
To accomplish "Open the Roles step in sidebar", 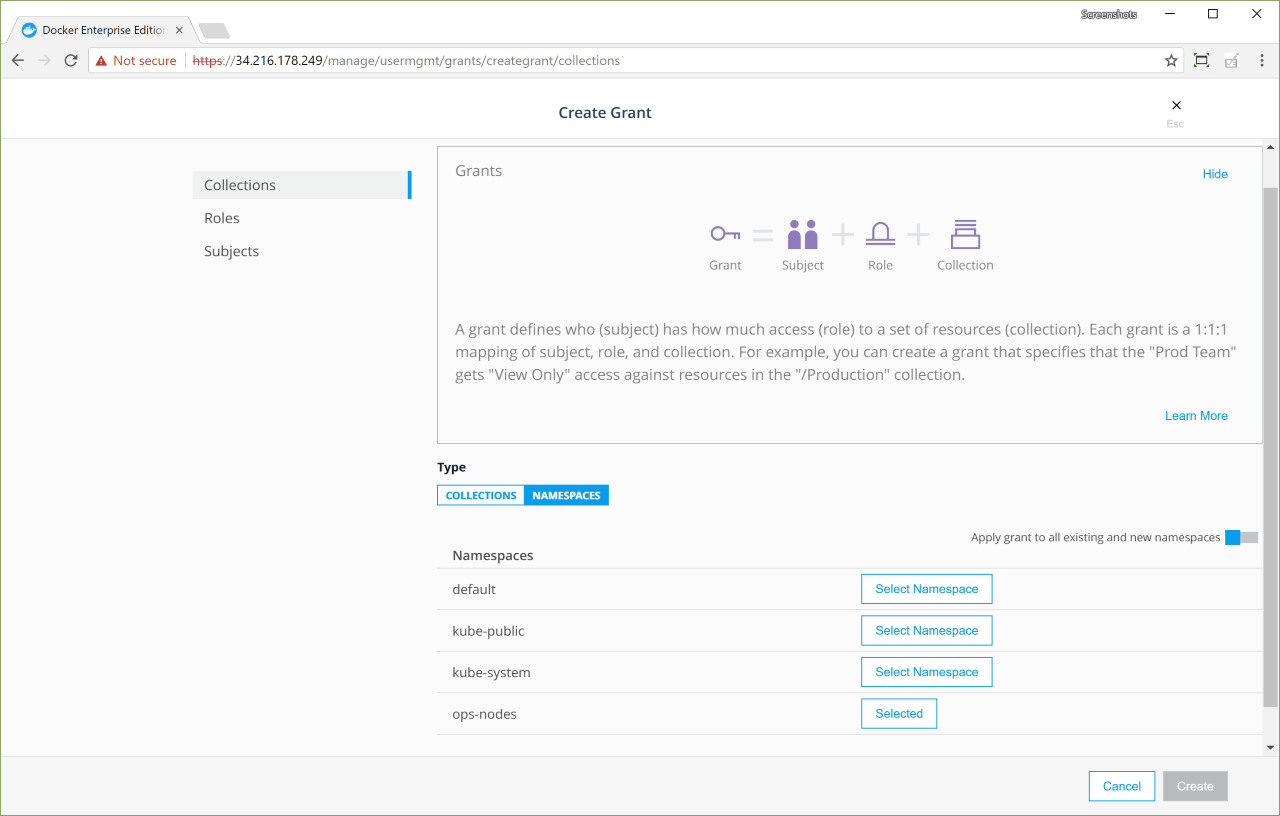I will [222, 218].
